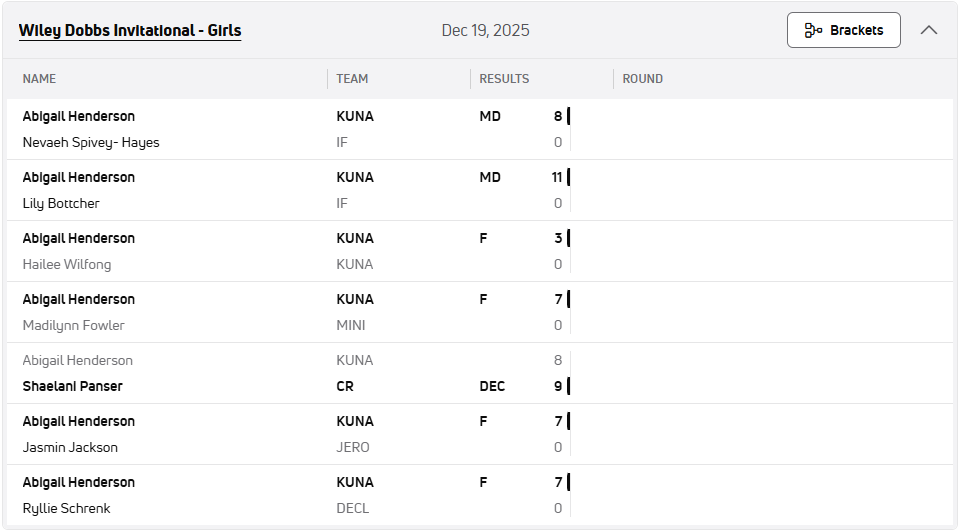Click the JERO team name

pyautogui.click(x=353, y=447)
